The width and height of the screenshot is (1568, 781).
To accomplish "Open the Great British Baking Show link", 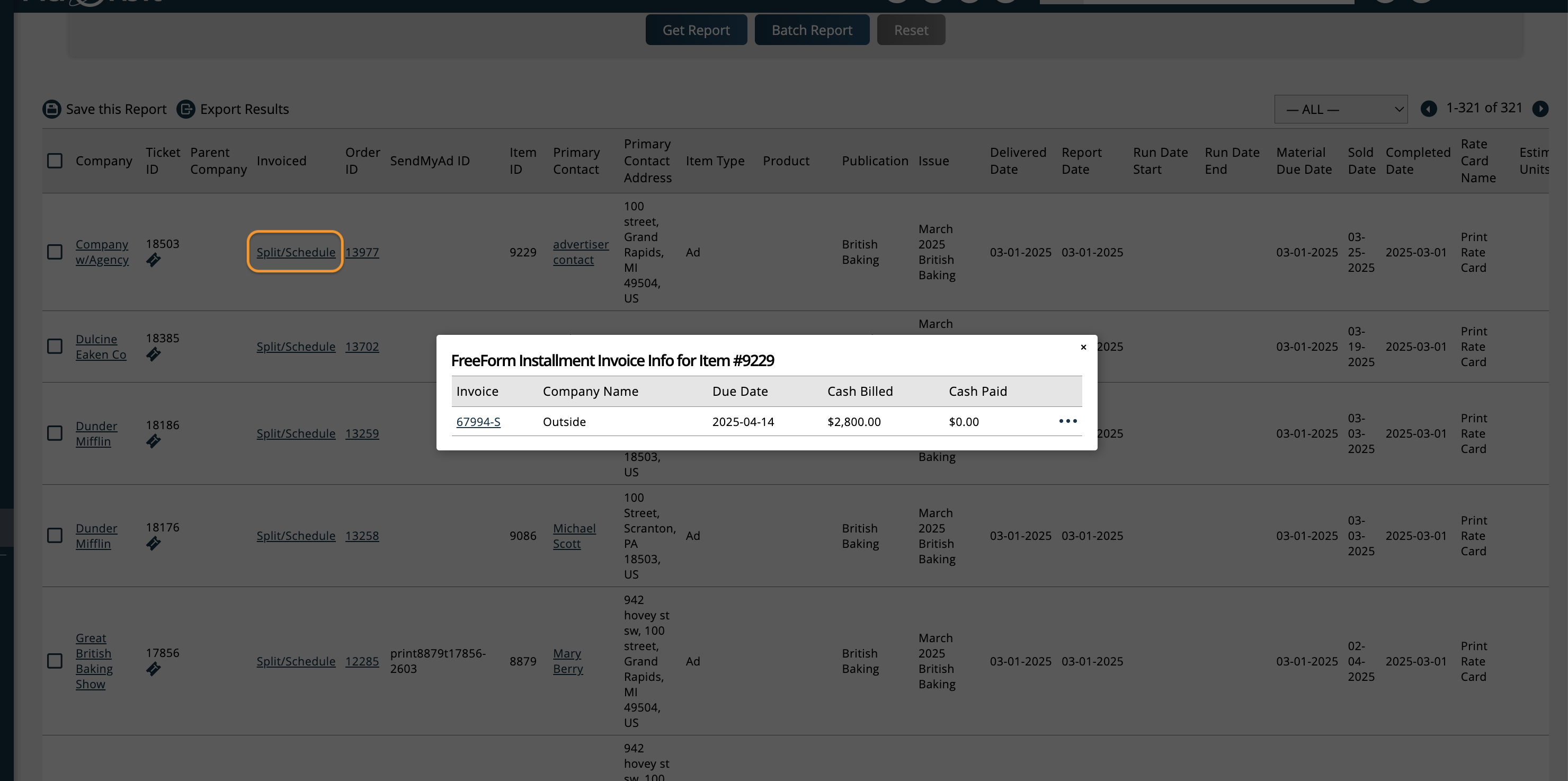I will (x=94, y=661).
